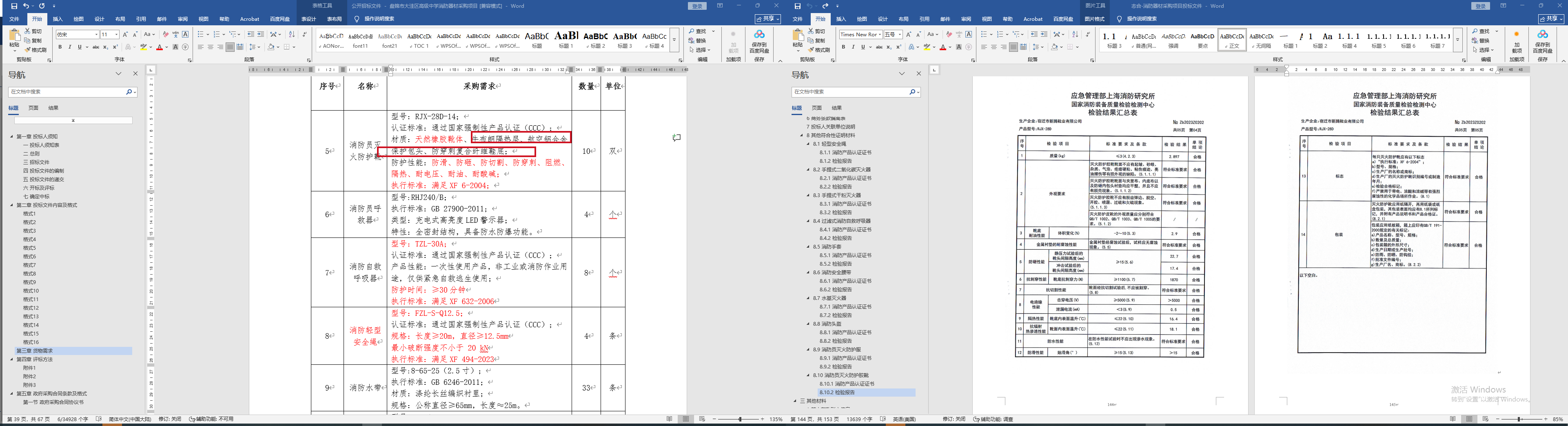The height and width of the screenshot is (426, 1568).
Task: Click Save icon in left Word window
Action: [x=14, y=6]
